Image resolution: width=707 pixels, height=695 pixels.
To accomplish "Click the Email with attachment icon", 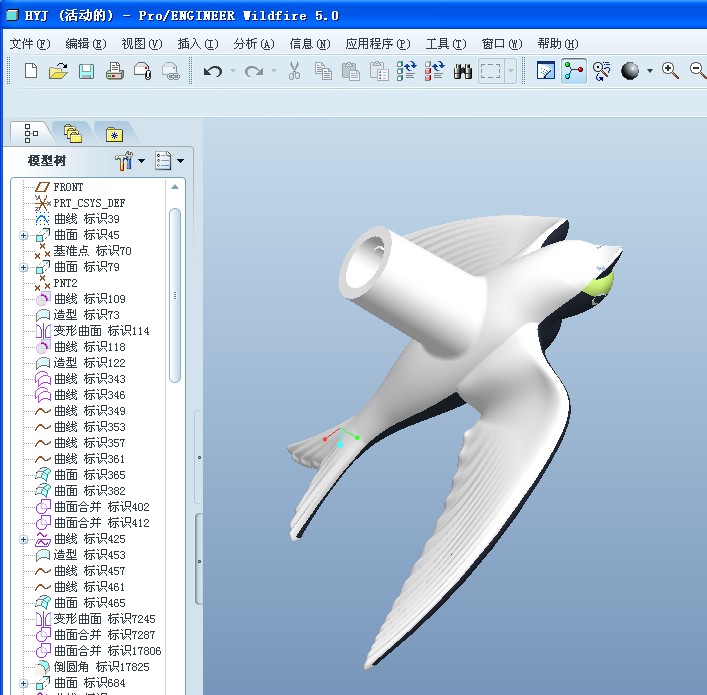I will click(142, 71).
